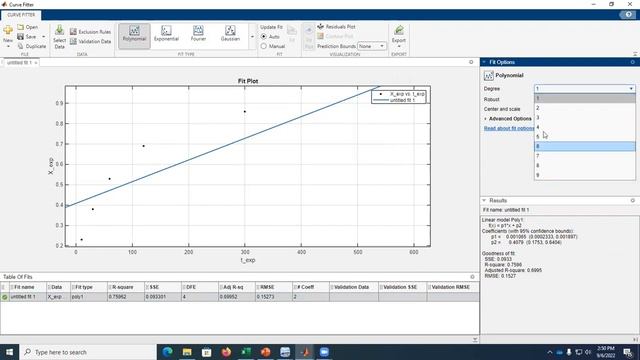Open the notification center icon
The image size is (640, 360).
(x=628, y=352)
